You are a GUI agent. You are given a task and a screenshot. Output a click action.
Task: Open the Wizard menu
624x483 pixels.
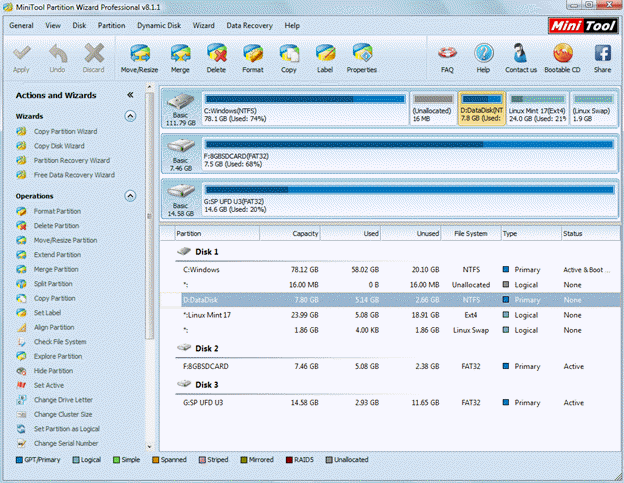(204, 25)
